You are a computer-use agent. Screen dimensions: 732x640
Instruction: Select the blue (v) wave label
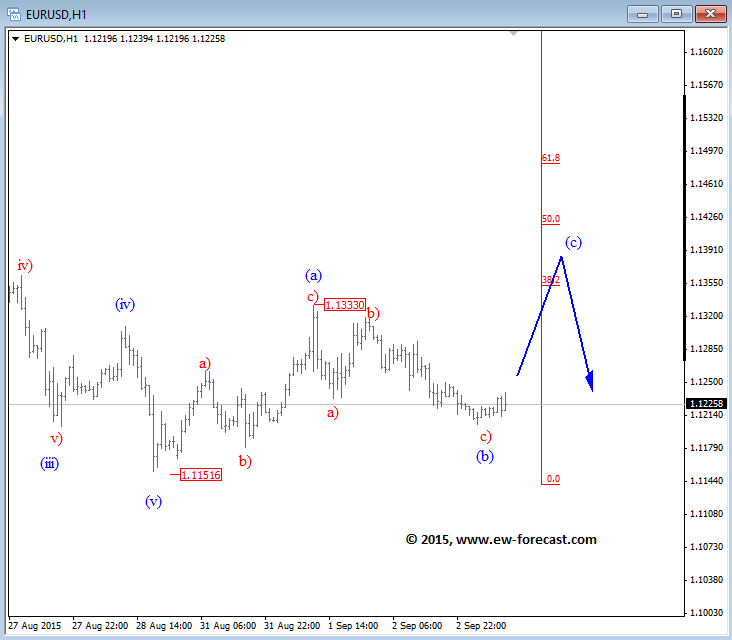[152, 502]
